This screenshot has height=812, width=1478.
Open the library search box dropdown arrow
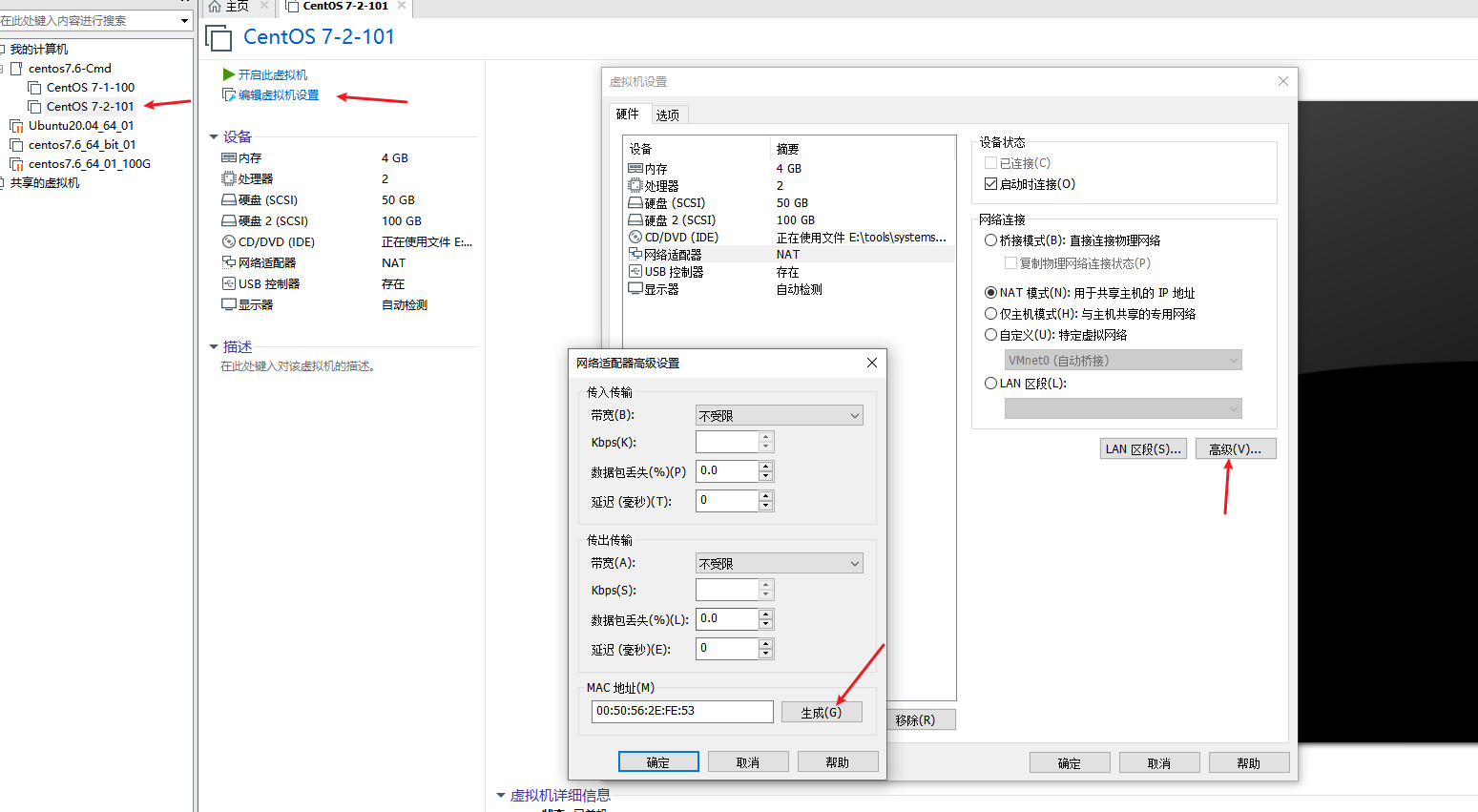pyautogui.click(x=184, y=20)
